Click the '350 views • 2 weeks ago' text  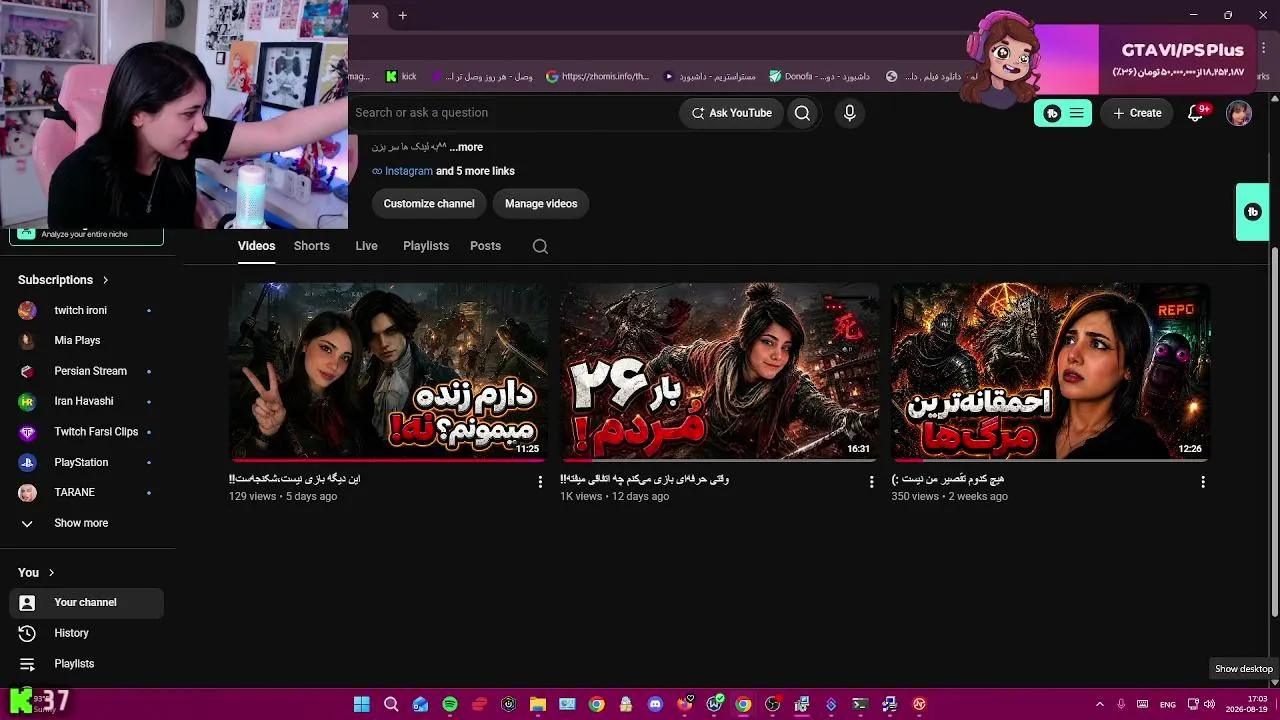pos(950,497)
